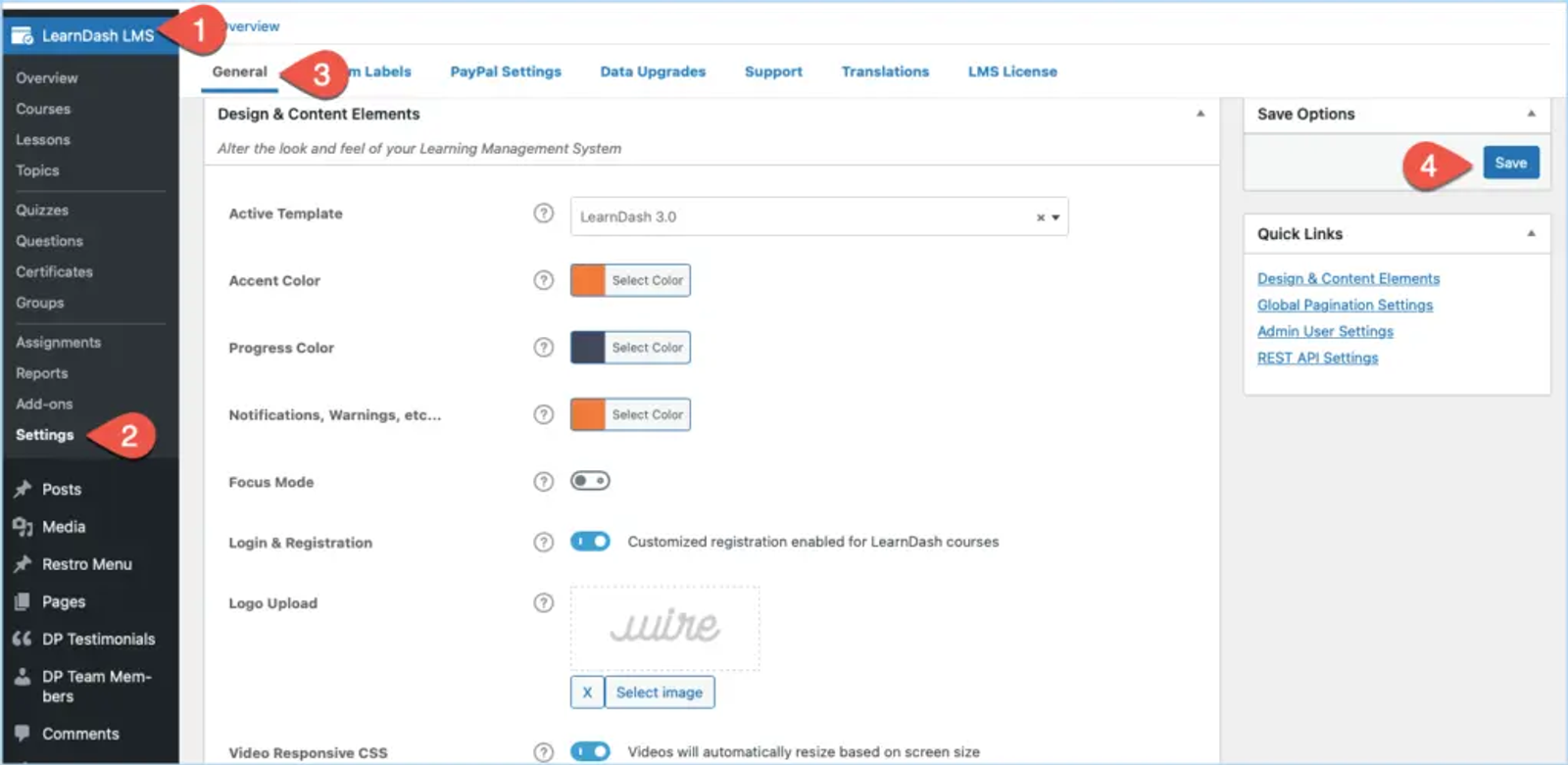This screenshot has width=1568, height=765.
Task: Disable the Login & Registration switch
Action: coord(590,542)
